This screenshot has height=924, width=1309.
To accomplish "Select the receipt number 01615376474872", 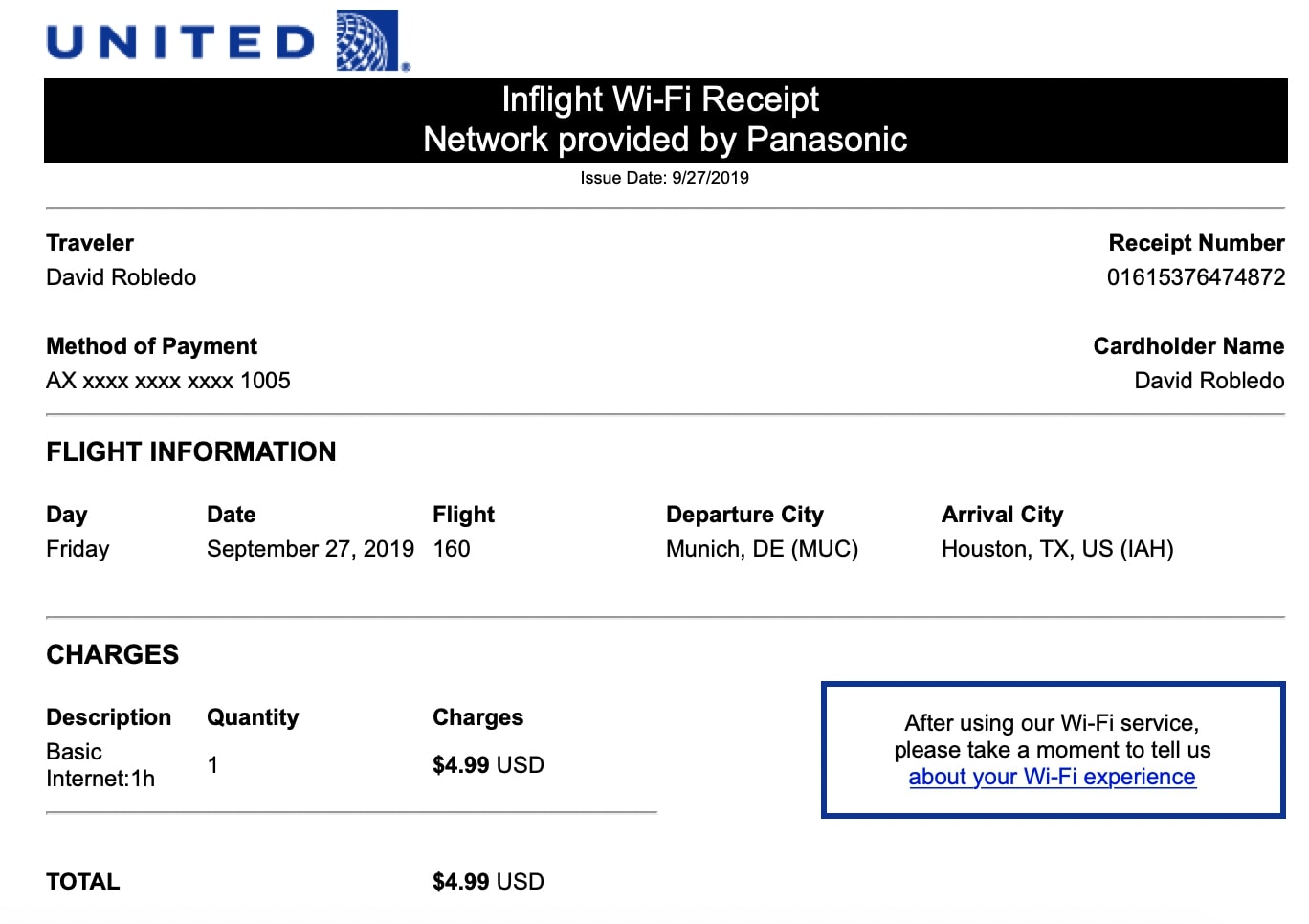I will [1195, 277].
